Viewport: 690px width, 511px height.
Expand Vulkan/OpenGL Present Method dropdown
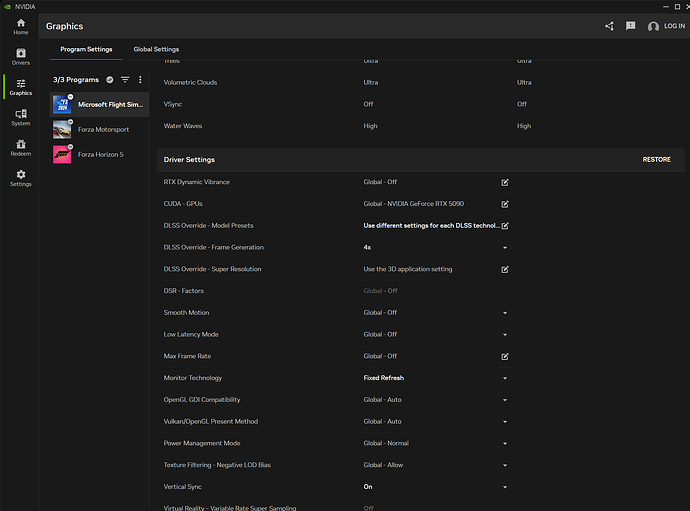pos(505,422)
